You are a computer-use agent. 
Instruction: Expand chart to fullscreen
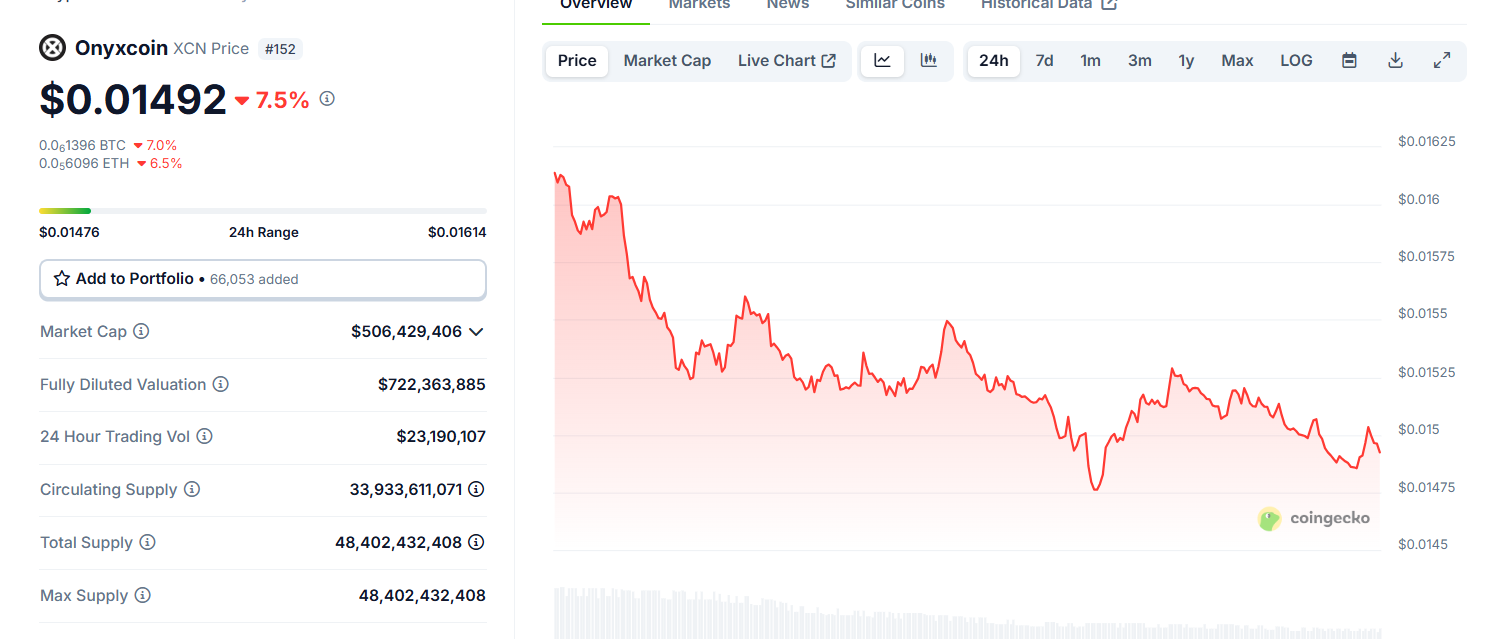[x=1442, y=61]
